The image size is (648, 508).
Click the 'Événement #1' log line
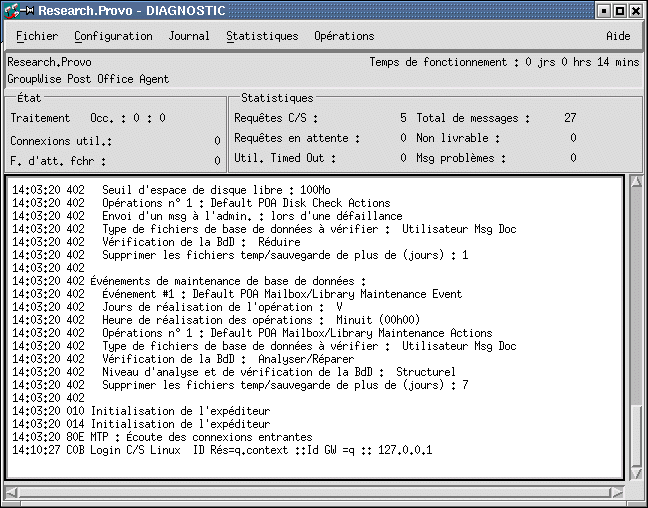coord(237,294)
